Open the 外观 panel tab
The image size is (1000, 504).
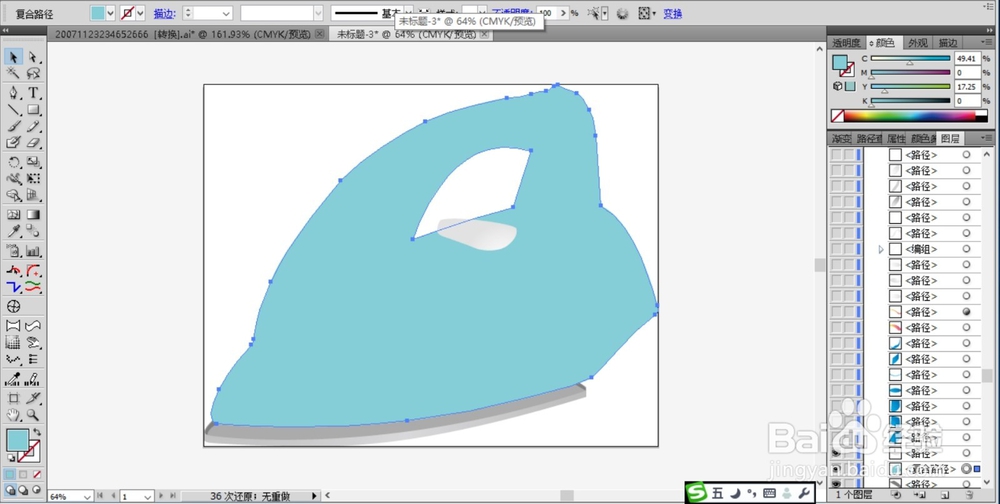(918, 43)
